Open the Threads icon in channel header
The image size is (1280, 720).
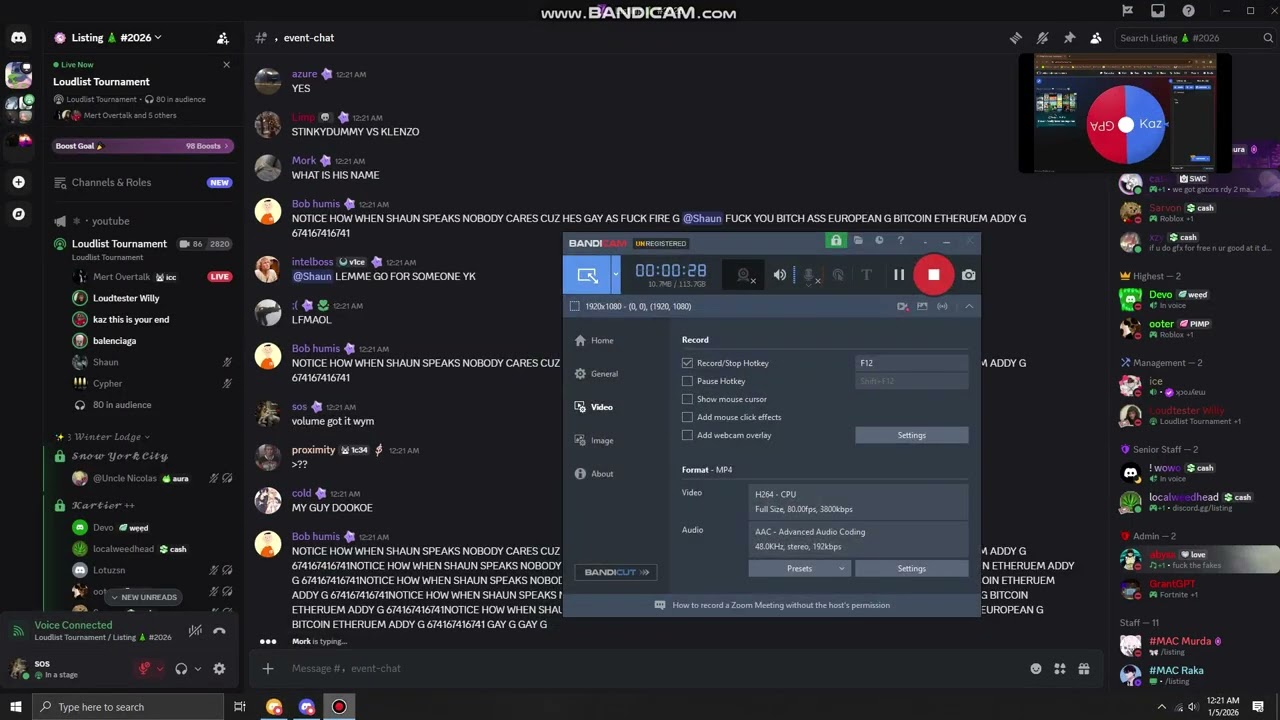(1016, 38)
